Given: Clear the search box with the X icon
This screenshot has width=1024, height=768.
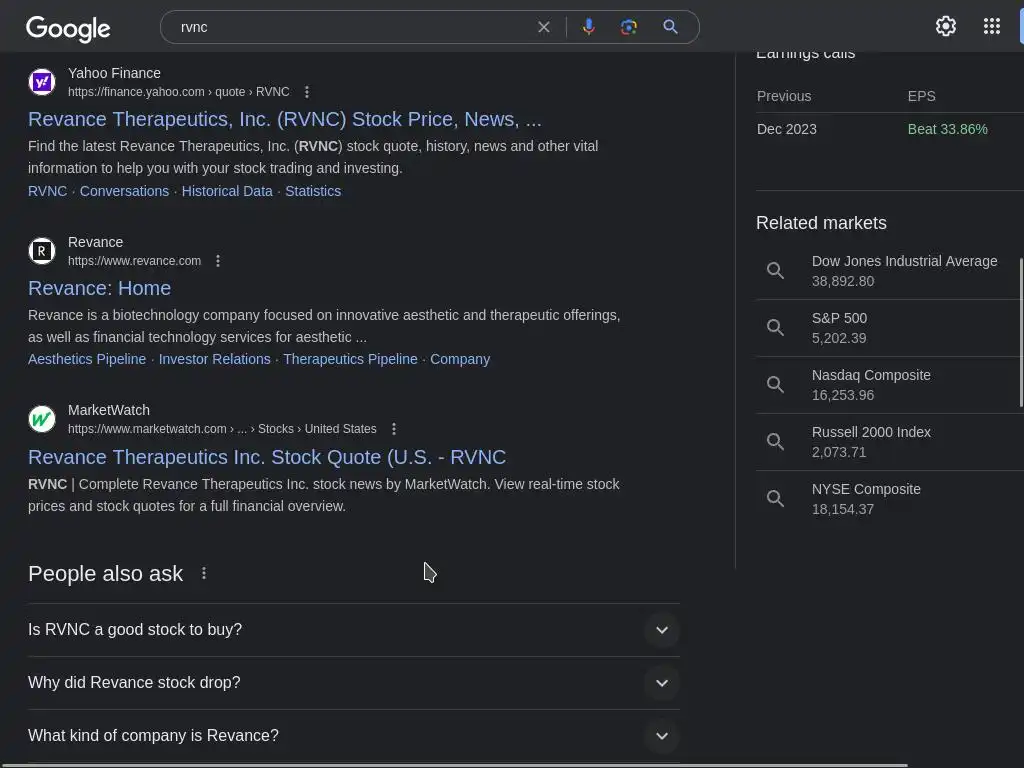Looking at the screenshot, I should (x=543, y=27).
